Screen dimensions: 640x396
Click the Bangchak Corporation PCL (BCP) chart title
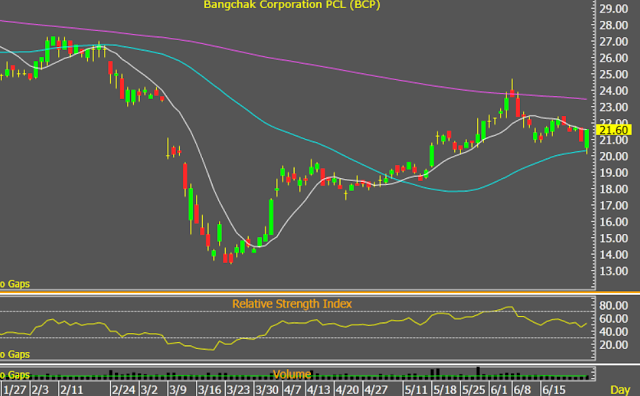pyautogui.click(x=292, y=5)
